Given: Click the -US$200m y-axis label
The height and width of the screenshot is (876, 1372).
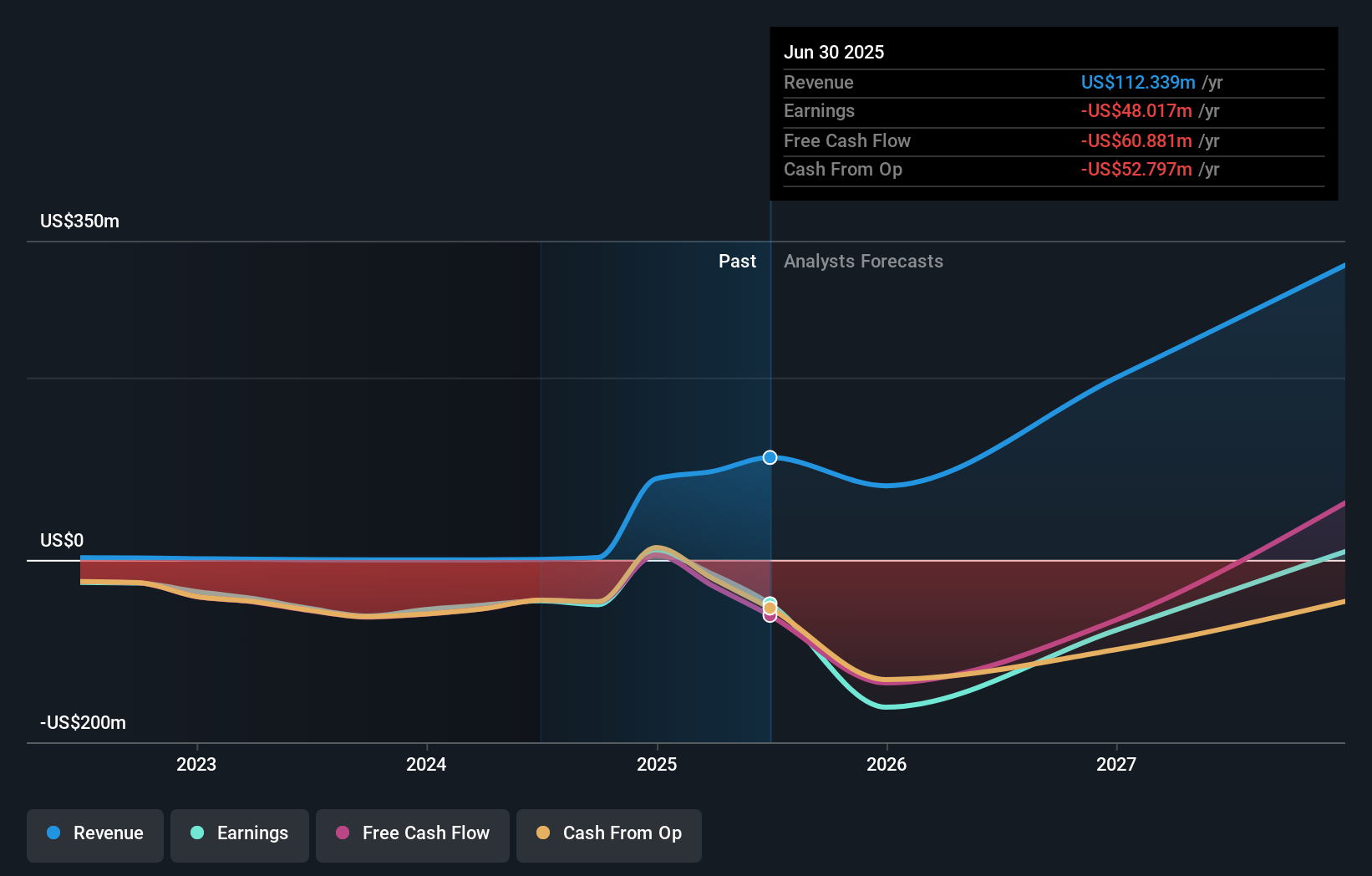Looking at the screenshot, I should (x=83, y=723).
